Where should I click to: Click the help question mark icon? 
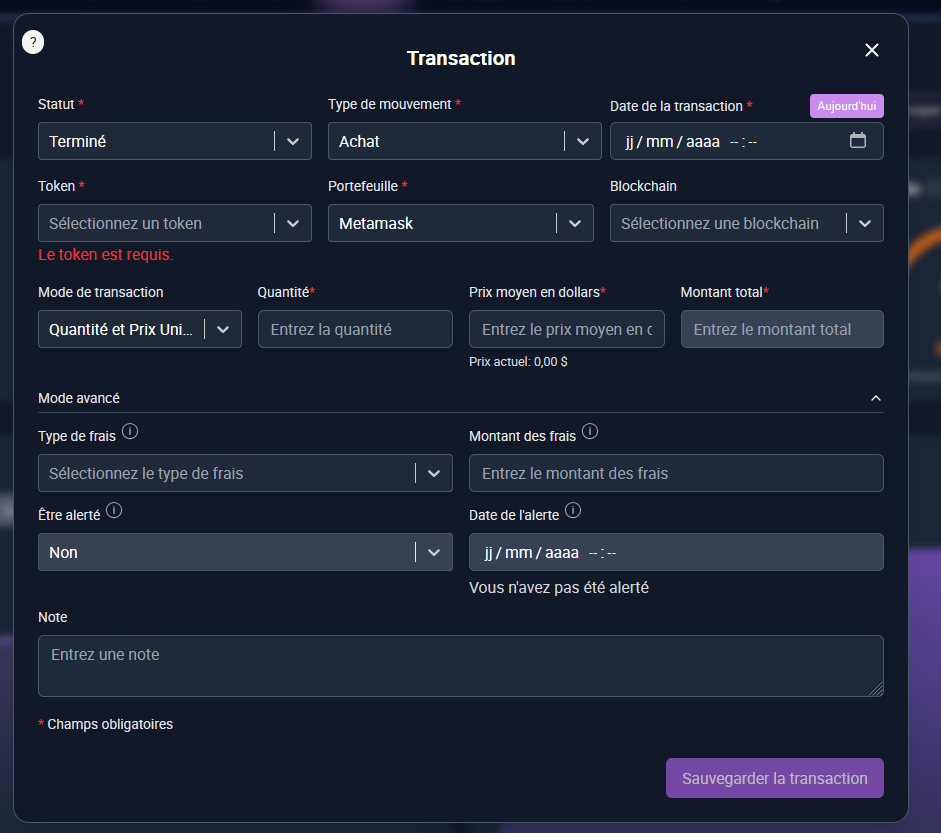click(33, 42)
